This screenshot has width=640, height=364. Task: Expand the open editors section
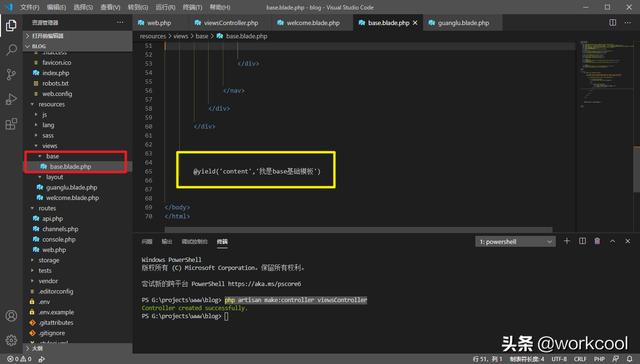pyautogui.click(x=78, y=36)
